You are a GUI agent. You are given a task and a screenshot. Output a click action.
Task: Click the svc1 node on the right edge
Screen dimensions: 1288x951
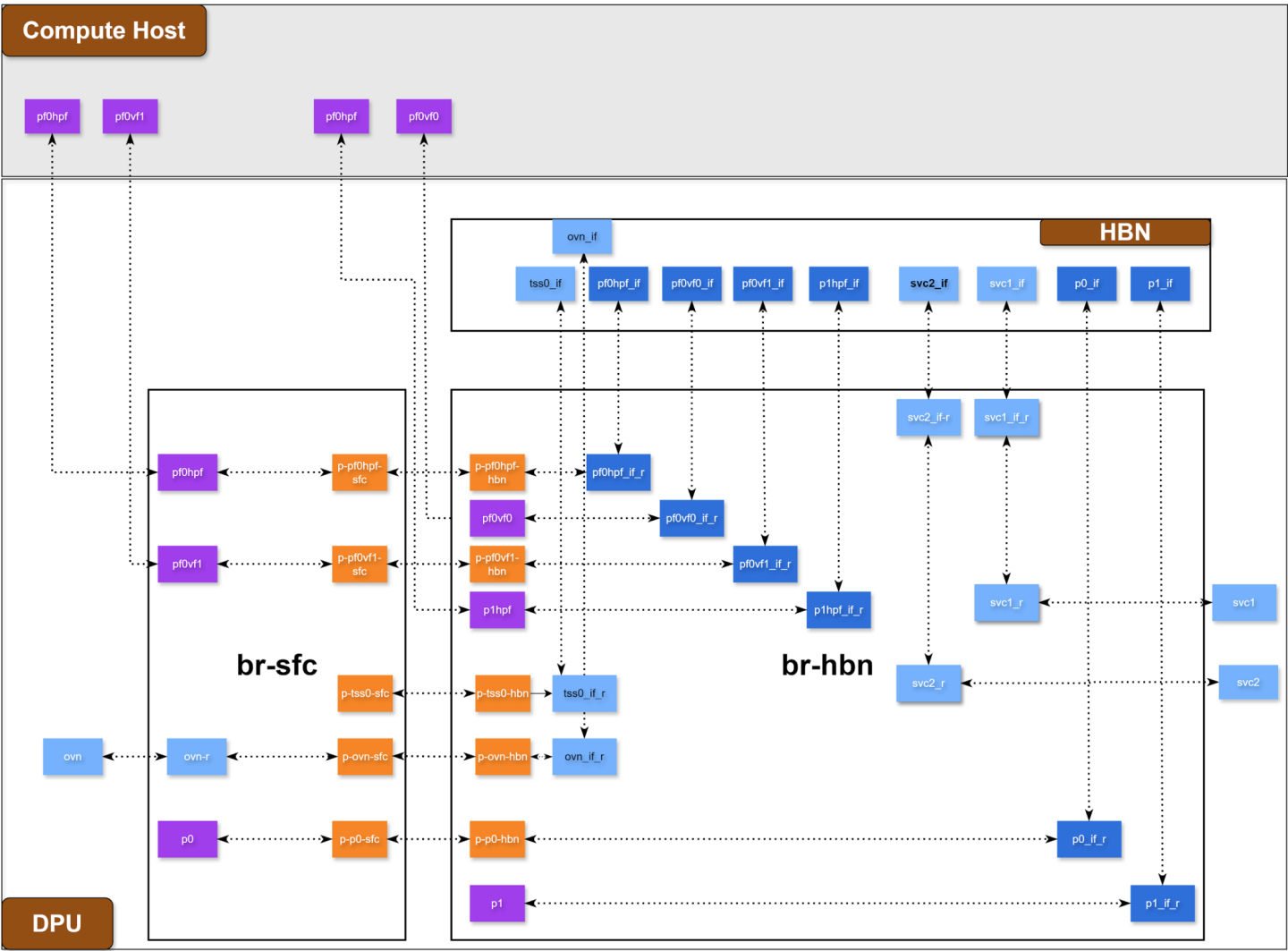point(1244,602)
